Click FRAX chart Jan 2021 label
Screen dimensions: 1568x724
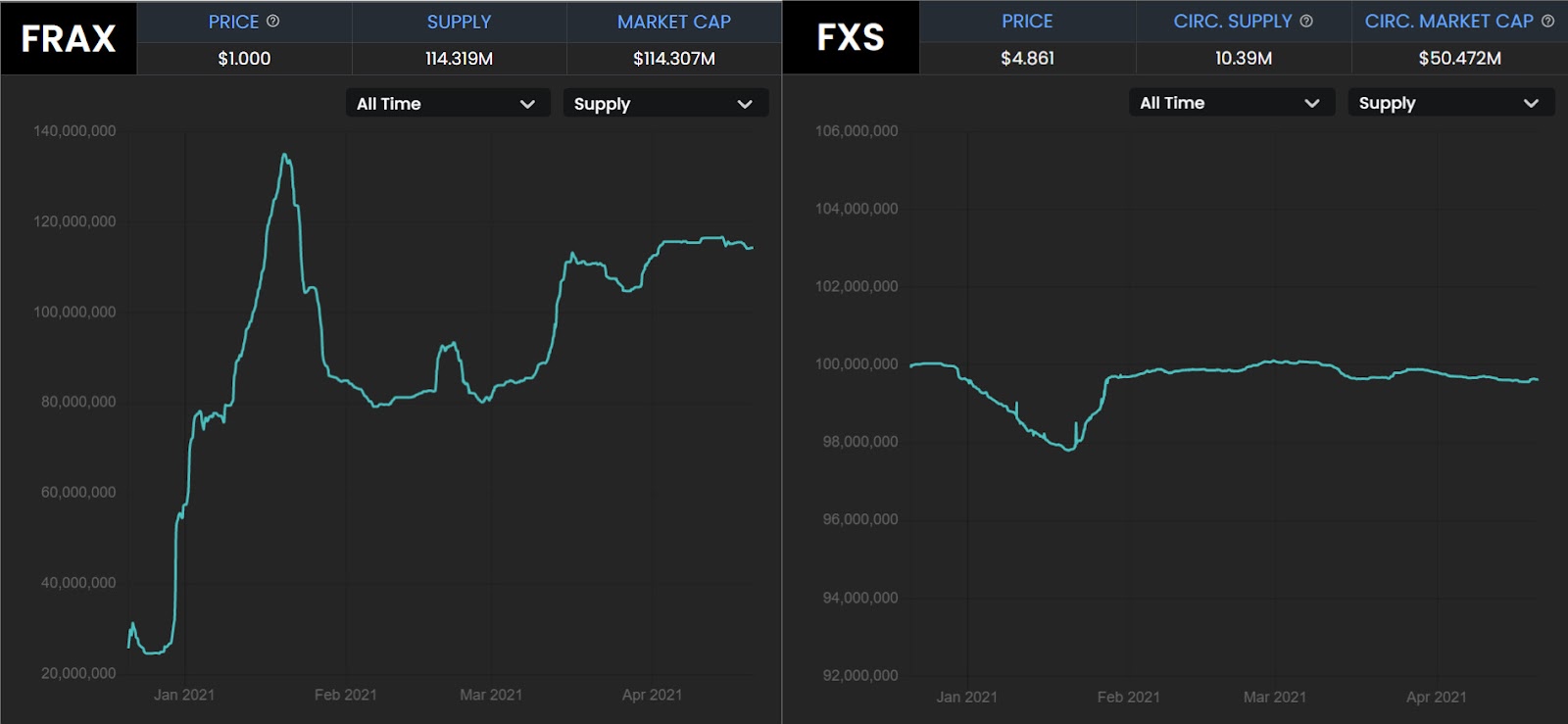[184, 695]
